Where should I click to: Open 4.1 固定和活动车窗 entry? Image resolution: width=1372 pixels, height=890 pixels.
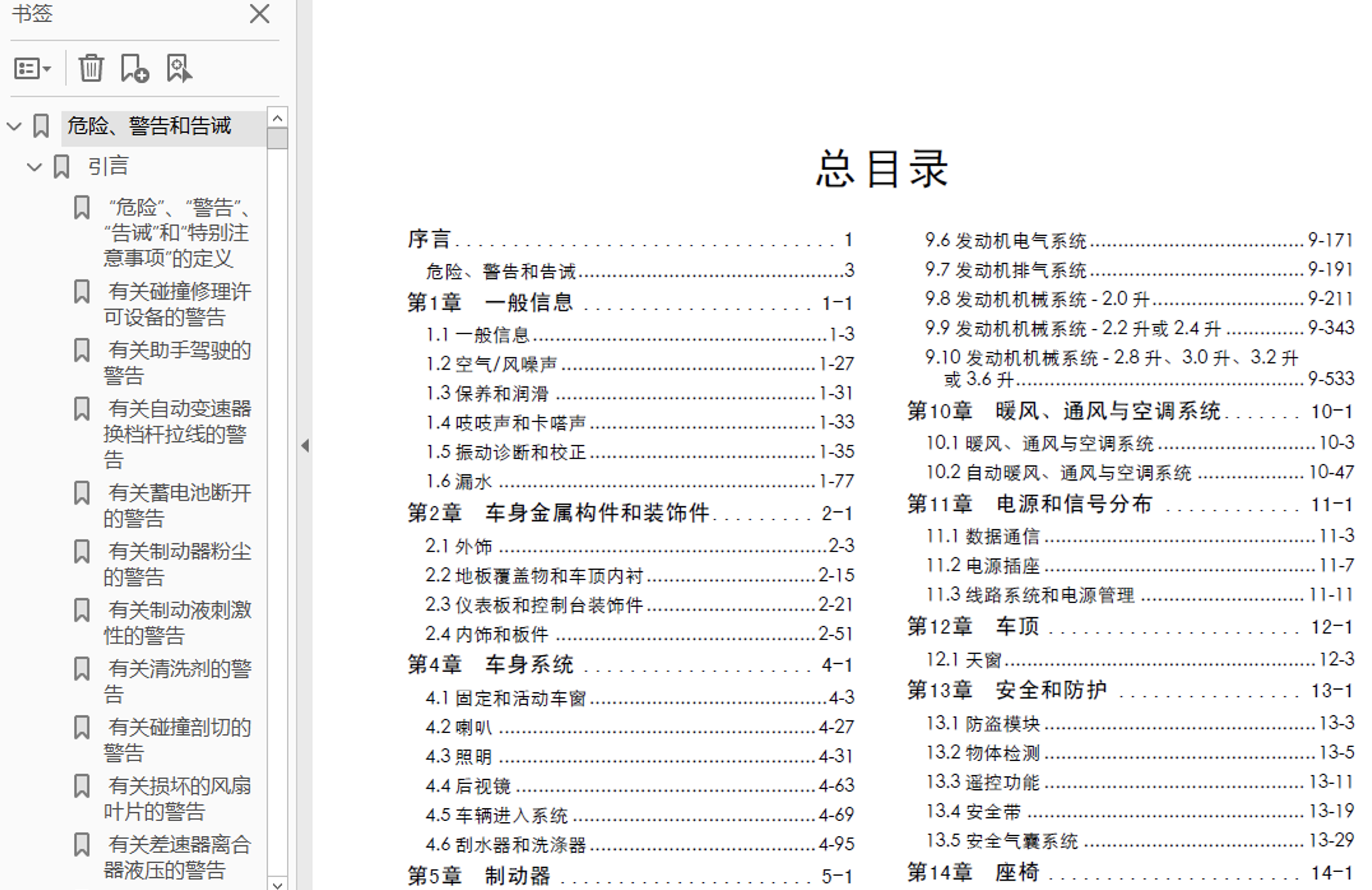[x=640, y=698]
